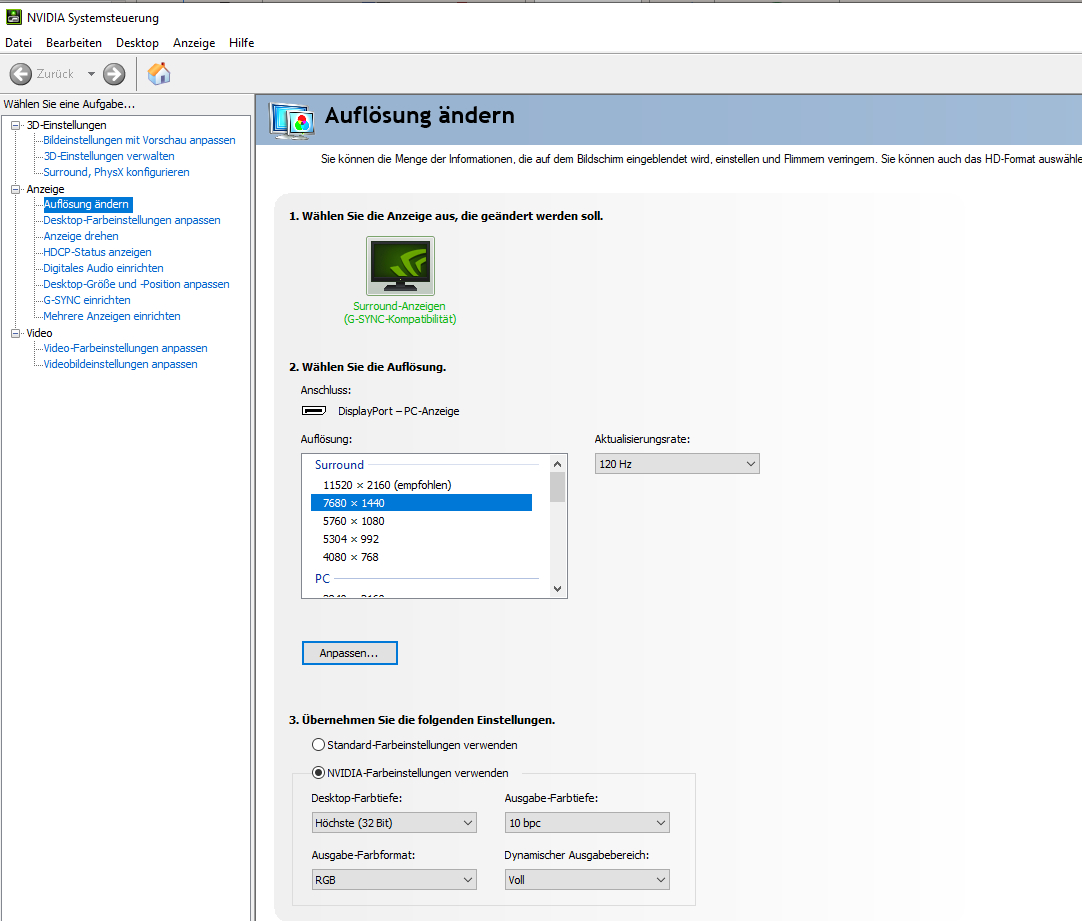Click the Auflösung ändern header monitor icon
1082x921 pixels.
click(292, 121)
